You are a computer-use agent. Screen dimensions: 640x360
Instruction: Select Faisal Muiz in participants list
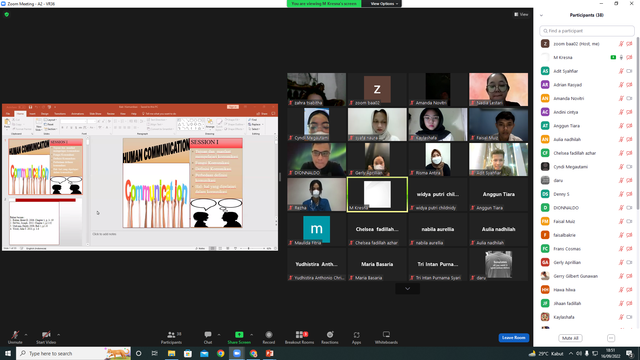(587, 221)
